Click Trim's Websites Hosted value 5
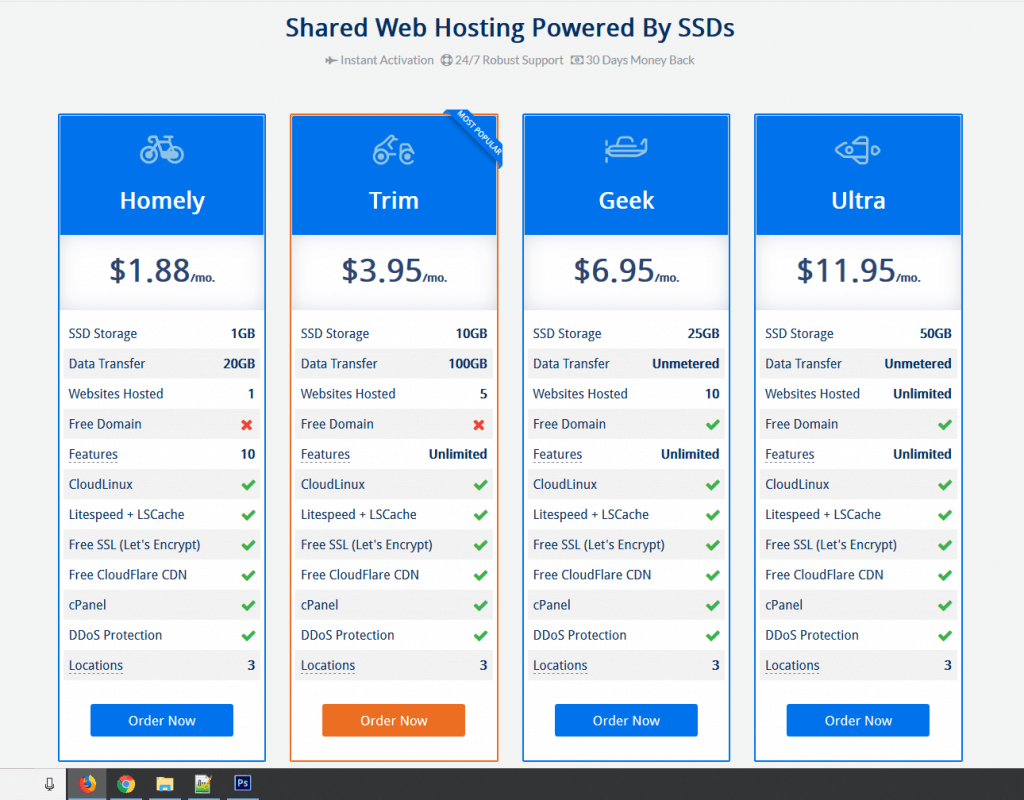 [483, 394]
